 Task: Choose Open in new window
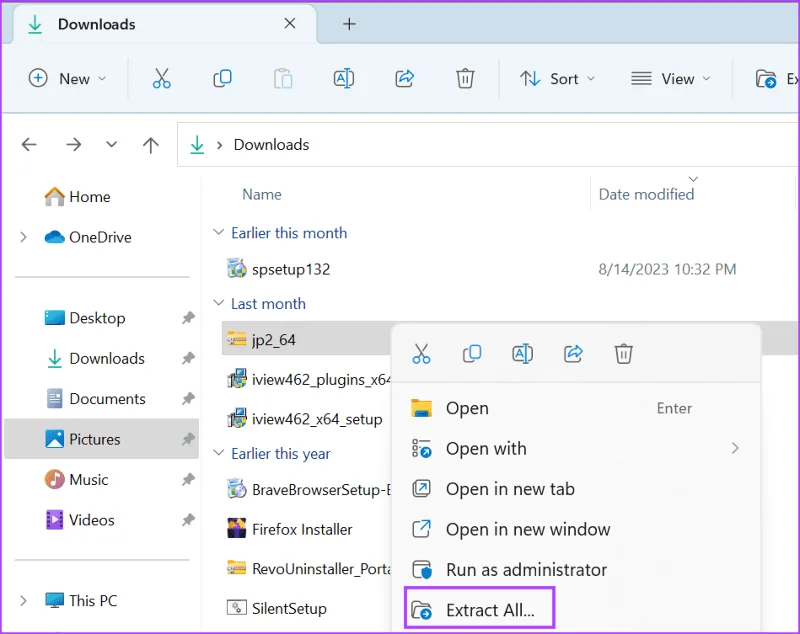pyautogui.click(x=576, y=529)
